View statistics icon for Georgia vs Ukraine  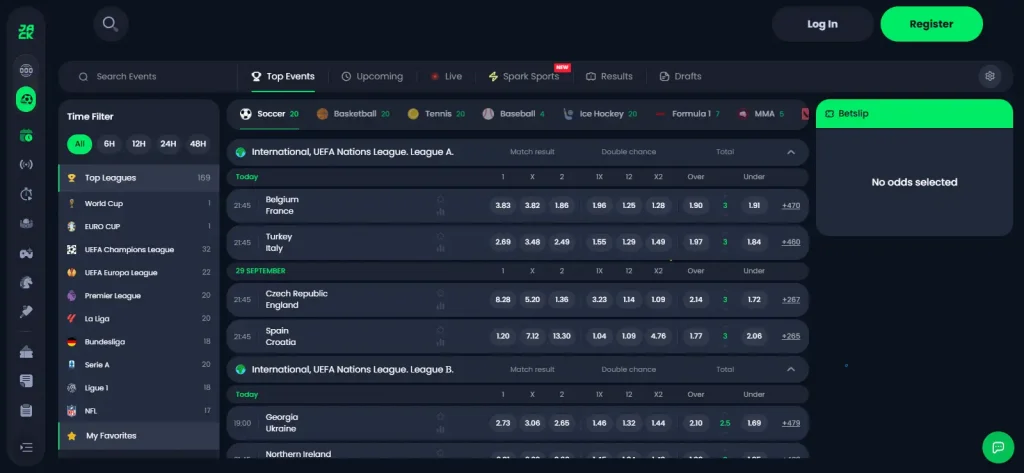pos(441,429)
